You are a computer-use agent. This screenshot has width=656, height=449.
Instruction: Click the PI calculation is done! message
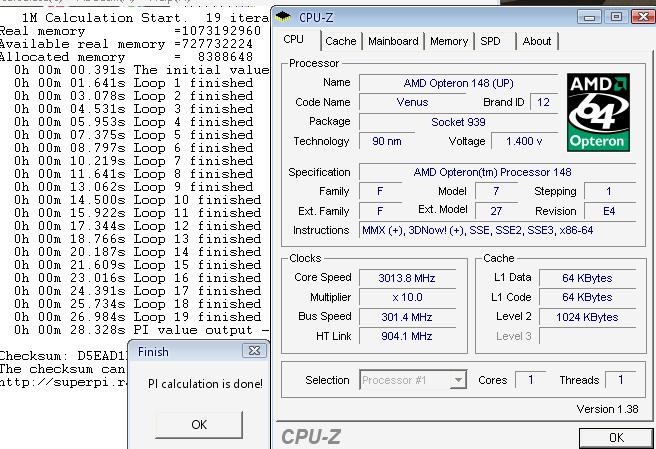pos(205,384)
